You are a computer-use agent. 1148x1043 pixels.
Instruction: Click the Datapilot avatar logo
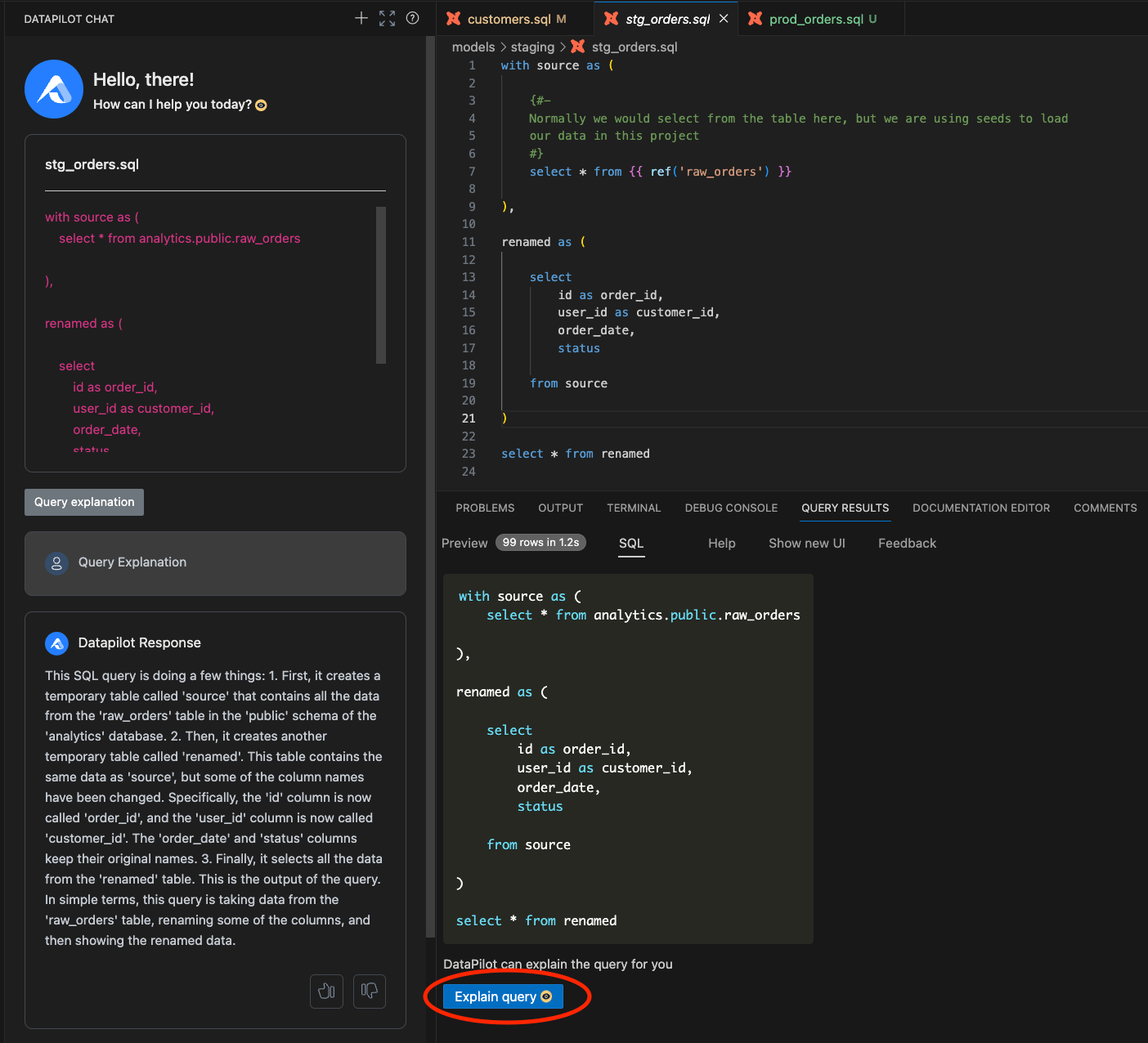[x=54, y=89]
